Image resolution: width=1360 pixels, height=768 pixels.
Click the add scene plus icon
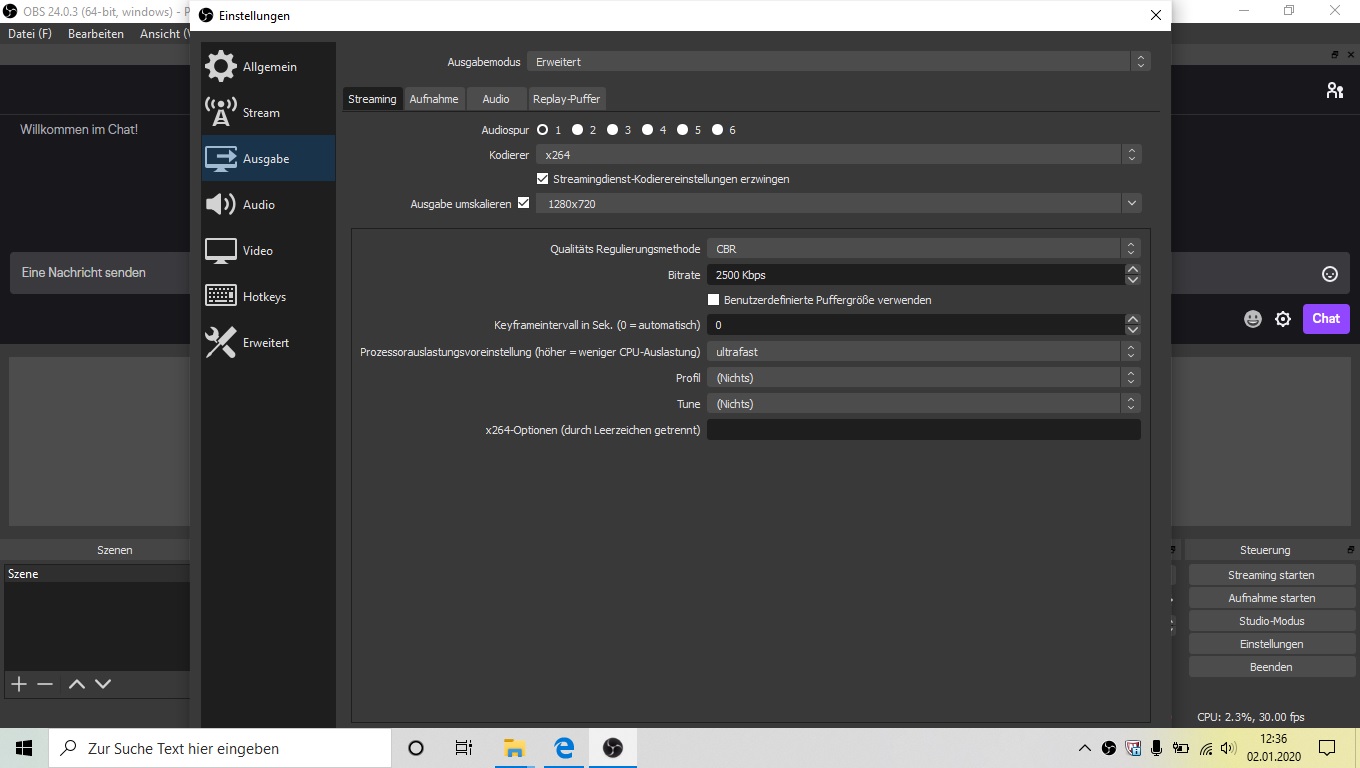[18, 684]
